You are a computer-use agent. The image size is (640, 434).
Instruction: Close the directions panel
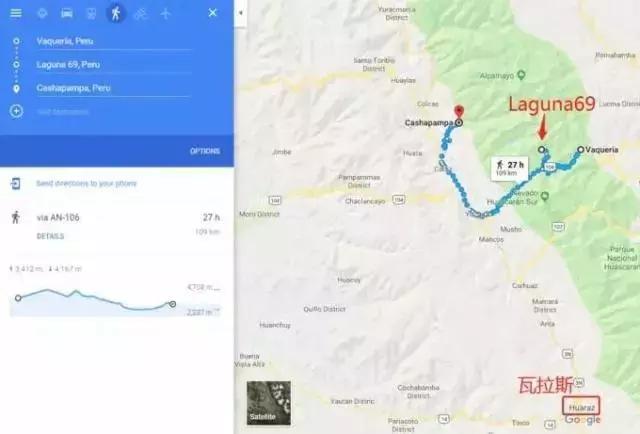point(213,13)
